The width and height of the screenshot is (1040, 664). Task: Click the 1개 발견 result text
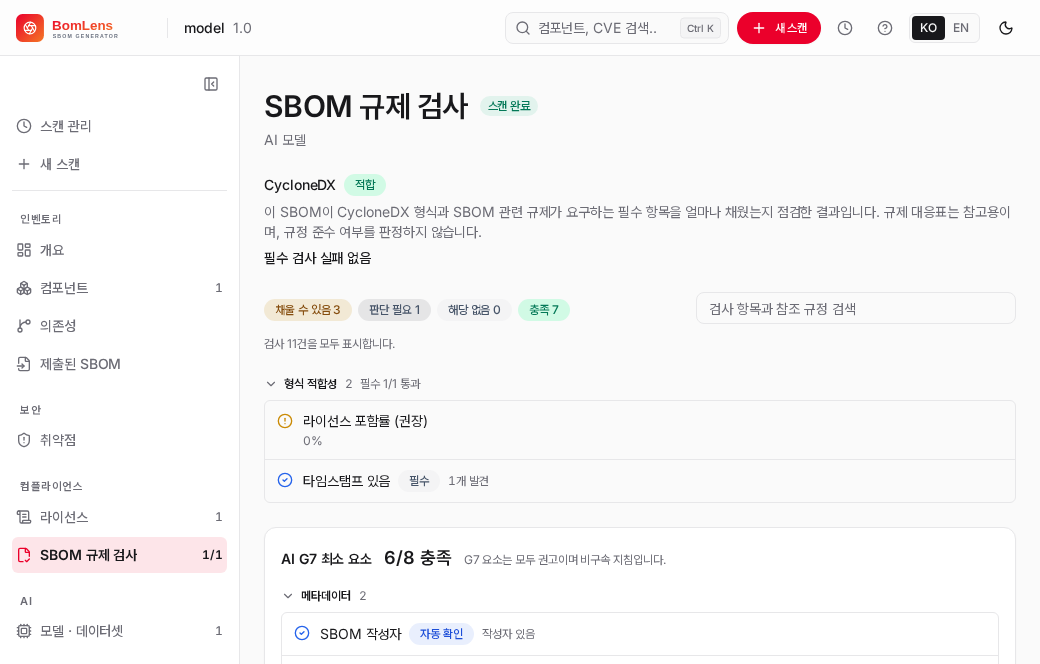[468, 481]
